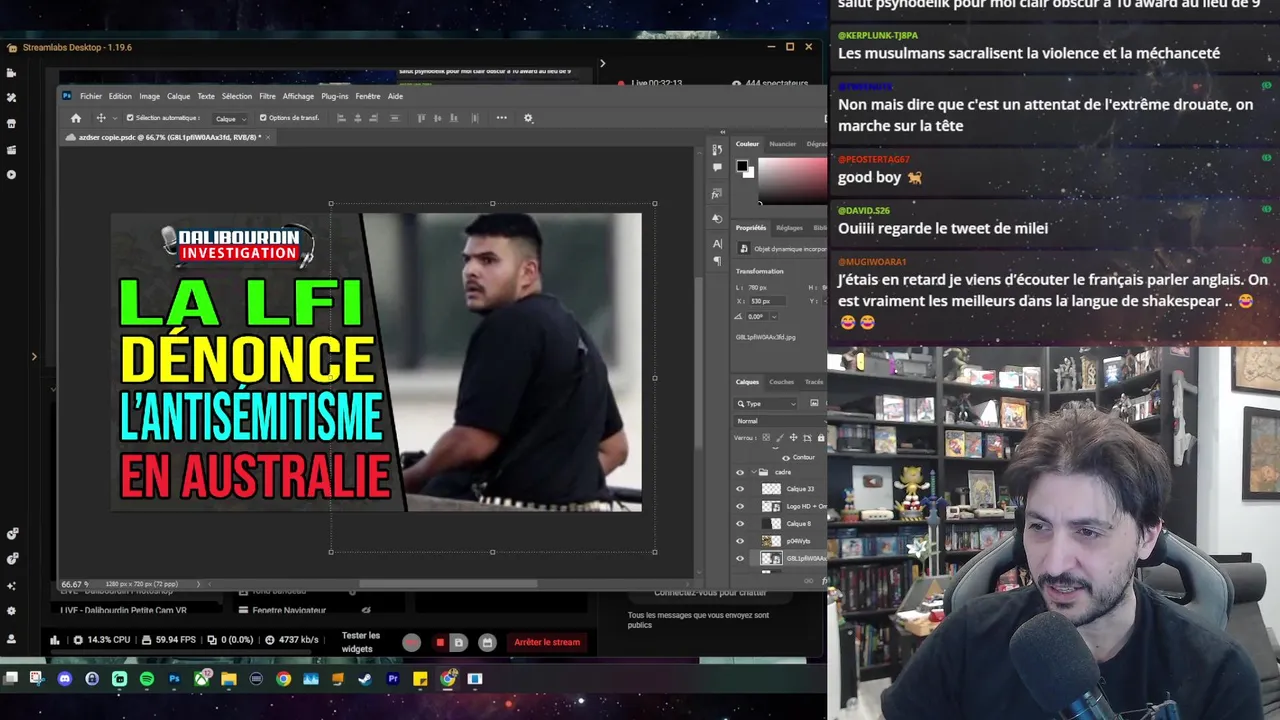Select LIVE - Dalibourdin Petite Cam VR scene
The image size is (1280, 720).
click(124, 610)
